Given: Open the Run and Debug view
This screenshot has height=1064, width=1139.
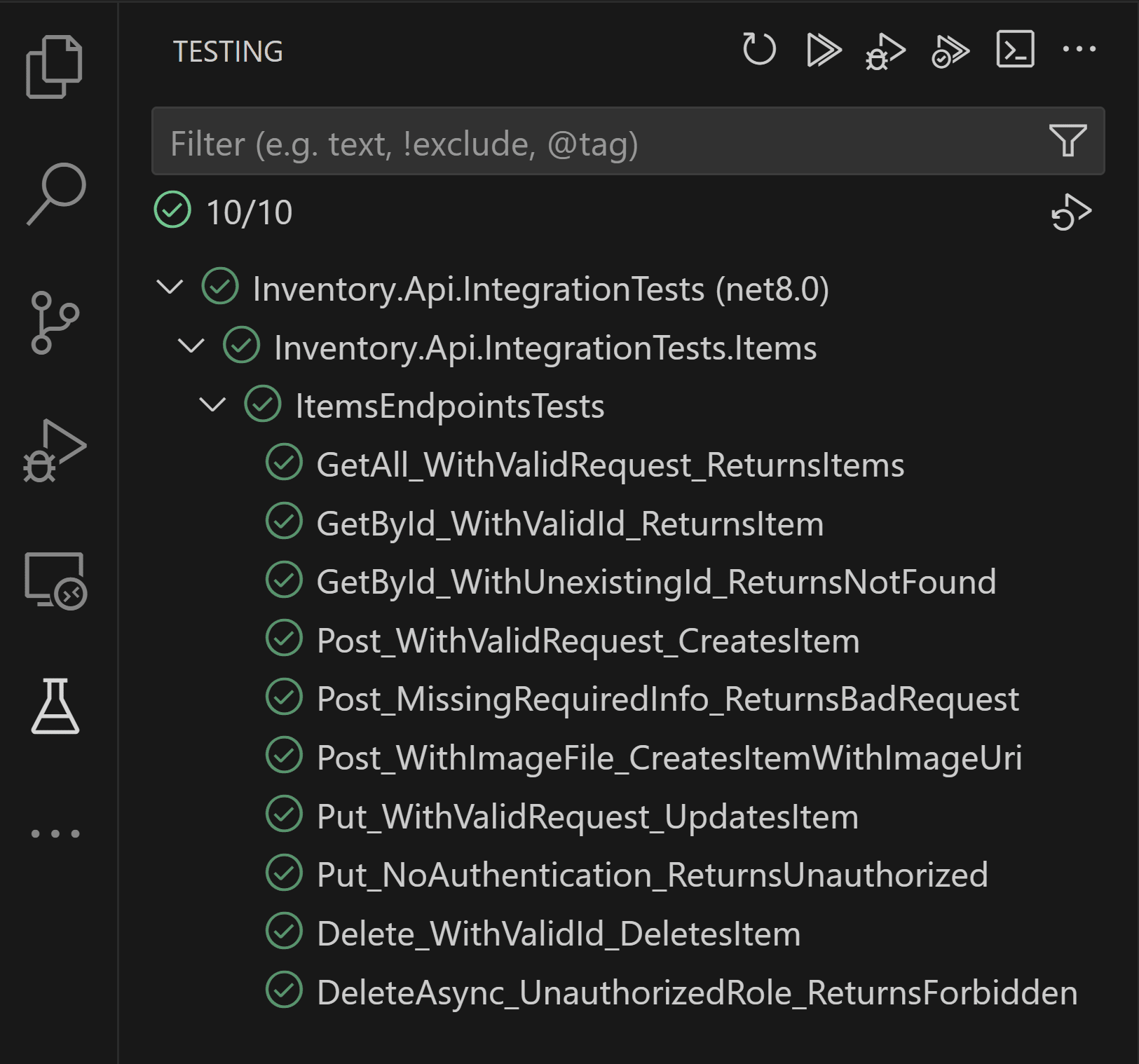Looking at the screenshot, I should click(55, 451).
